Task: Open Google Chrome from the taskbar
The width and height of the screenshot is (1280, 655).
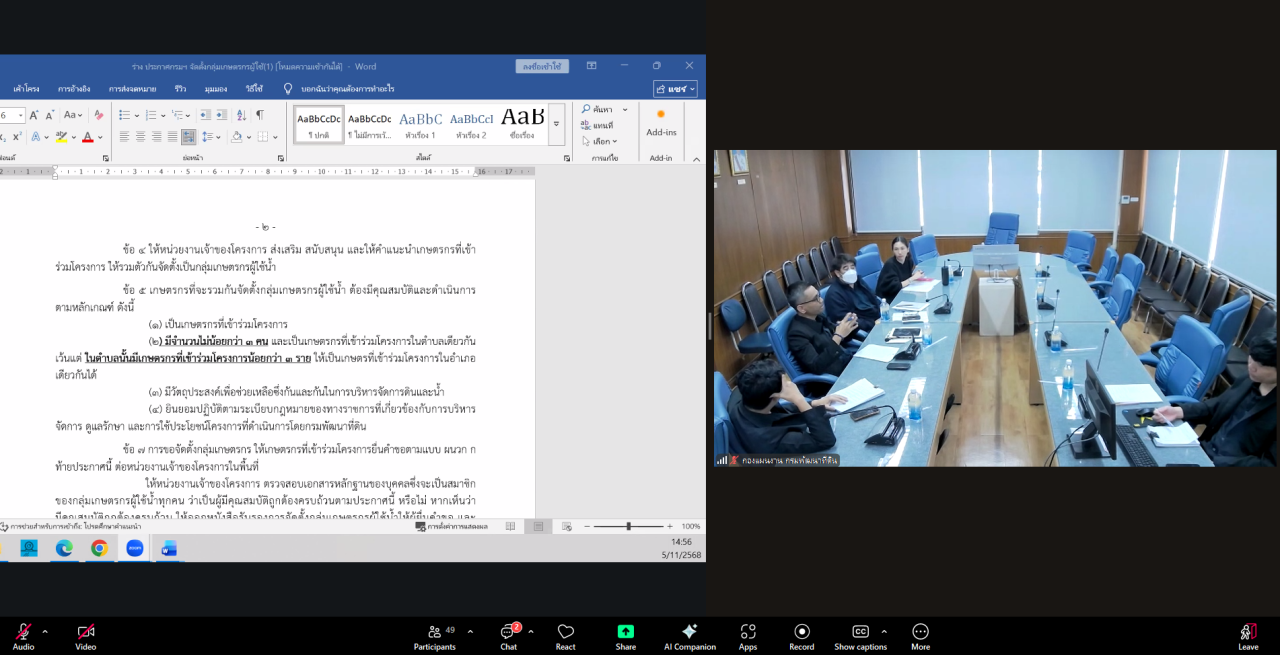Action: (99, 548)
